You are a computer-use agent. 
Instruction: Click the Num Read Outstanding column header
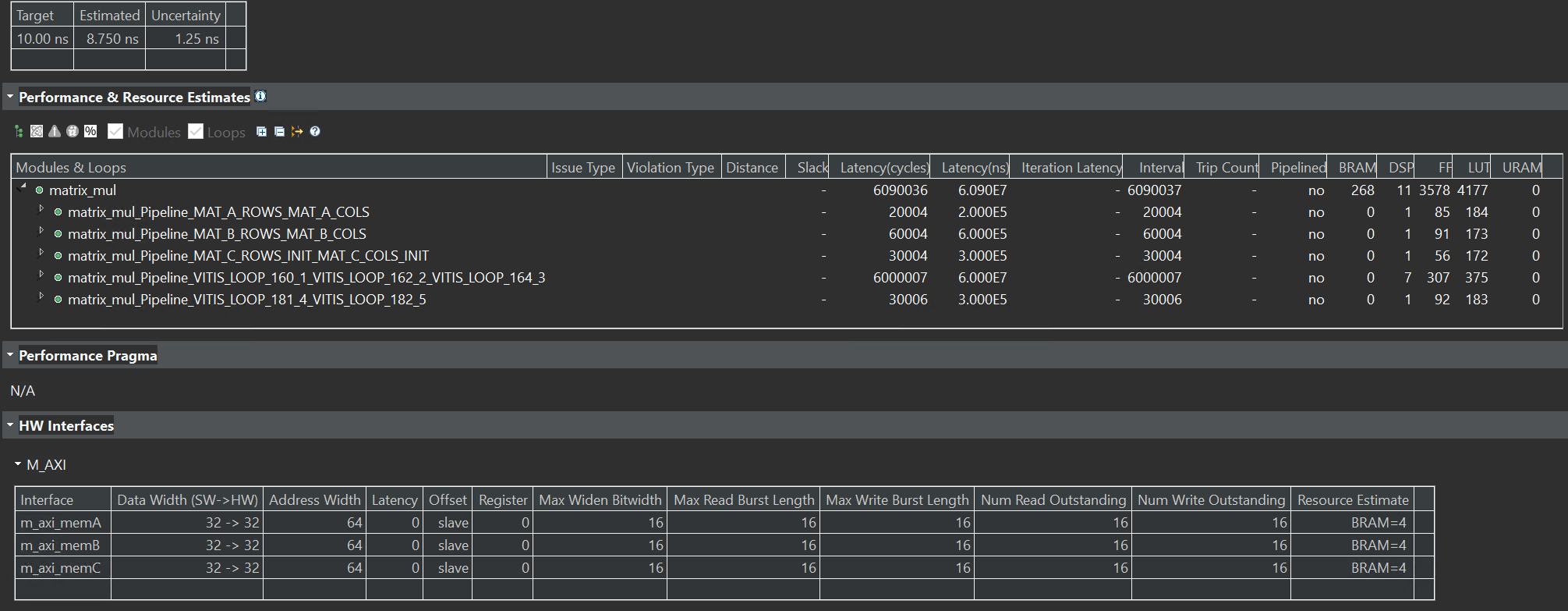coord(1053,500)
